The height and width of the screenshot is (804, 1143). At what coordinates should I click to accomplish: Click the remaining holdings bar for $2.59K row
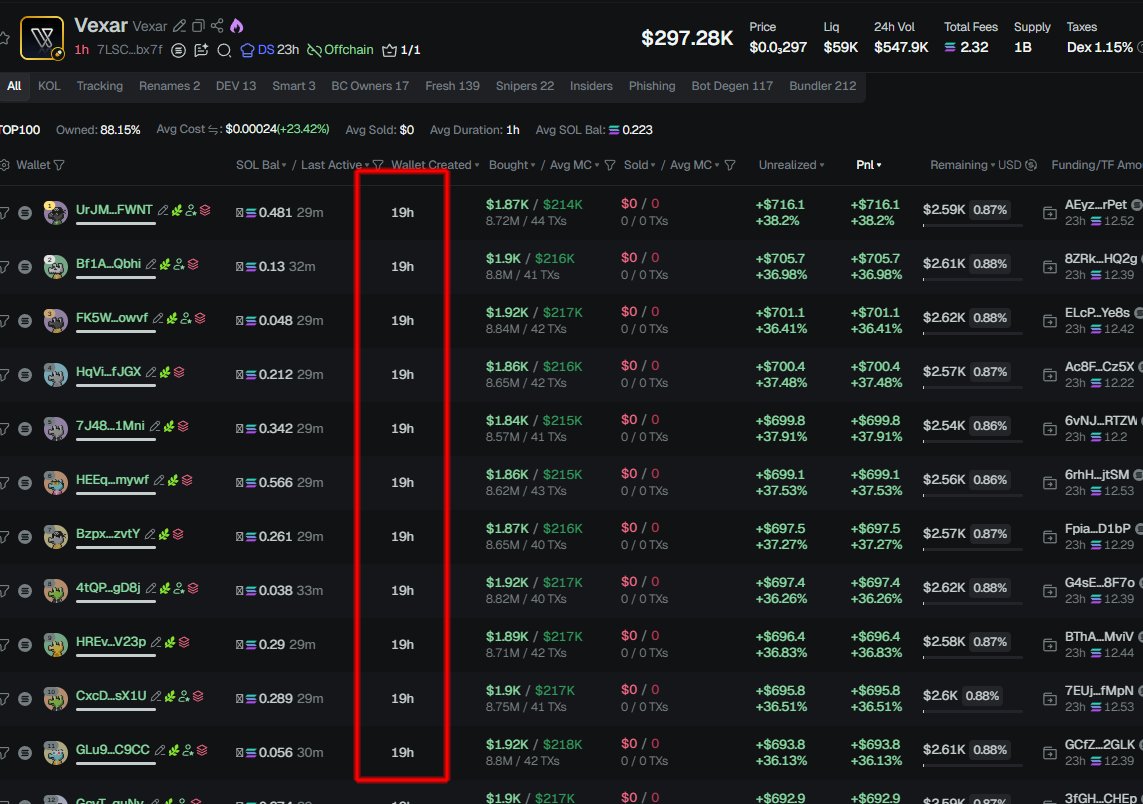coord(971,224)
